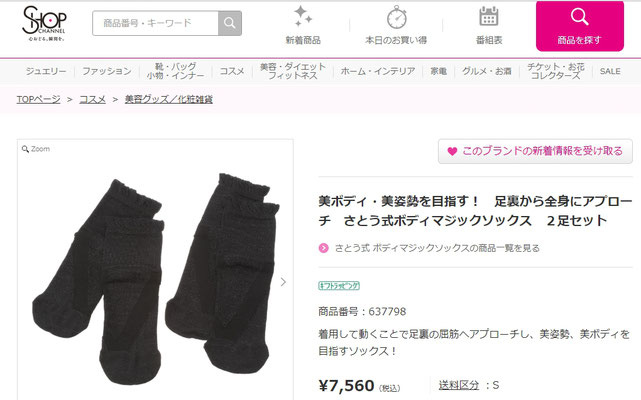
Task: Open the SALE menu item
Action: click(x=610, y=71)
